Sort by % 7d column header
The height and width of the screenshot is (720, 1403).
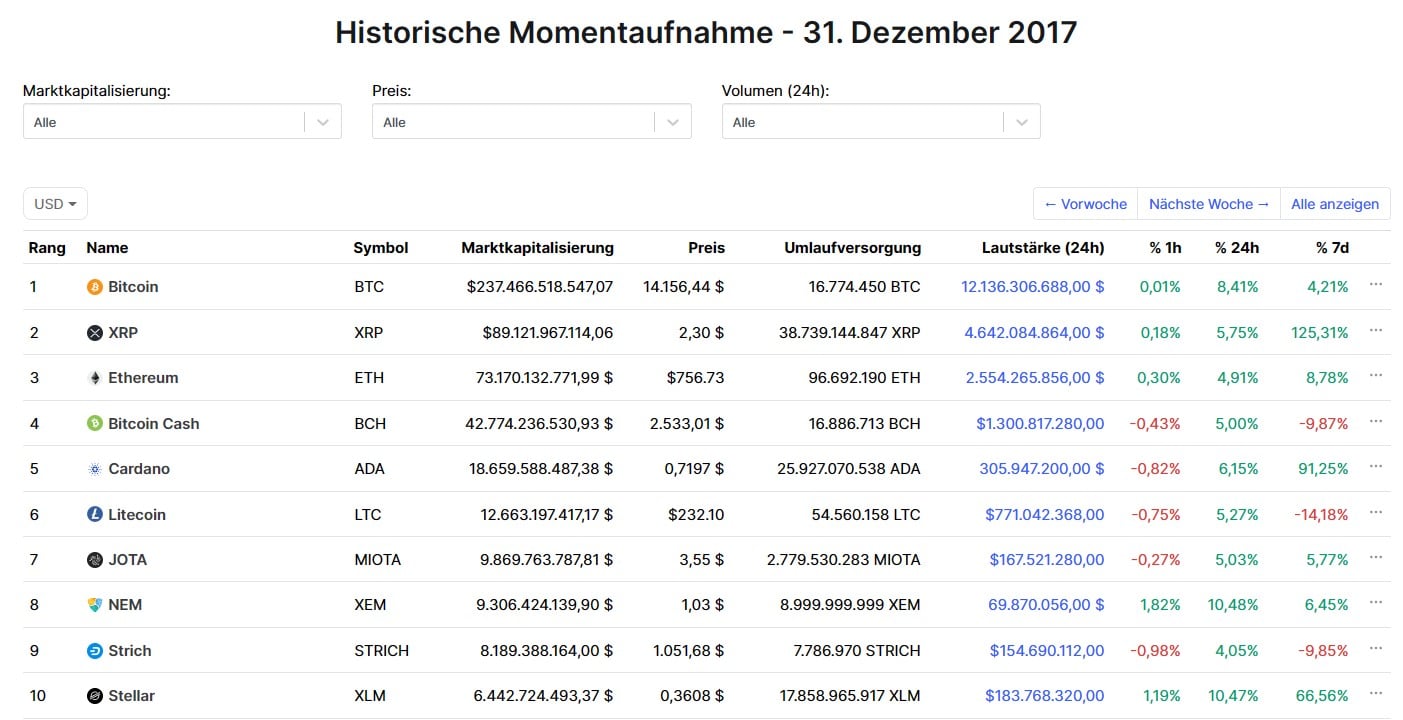pyautogui.click(x=1332, y=248)
